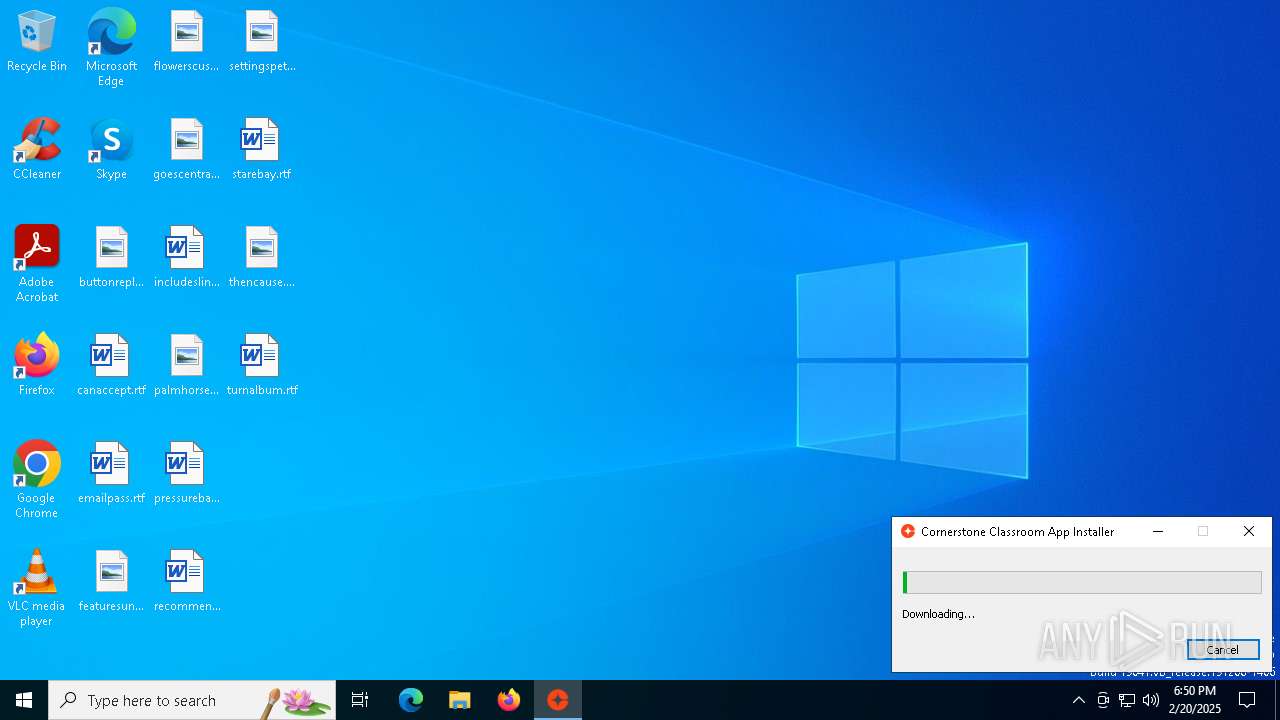Select the includeslin Word document icon
Viewport: 1280px width, 720px height.
(x=186, y=258)
